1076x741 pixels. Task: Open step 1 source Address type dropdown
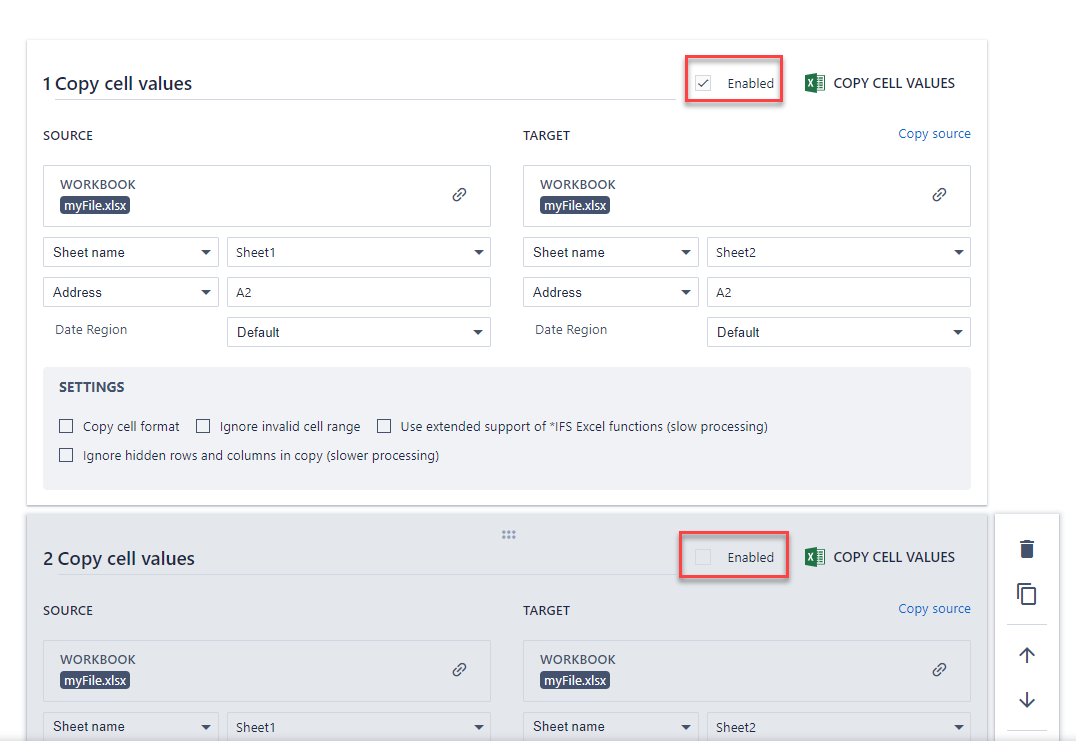coord(130,293)
